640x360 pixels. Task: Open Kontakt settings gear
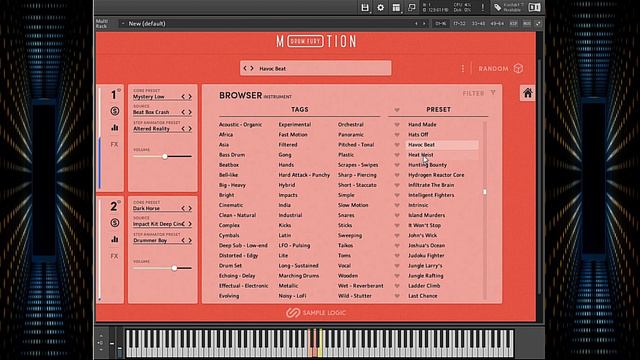pyautogui.click(x=380, y=7)
